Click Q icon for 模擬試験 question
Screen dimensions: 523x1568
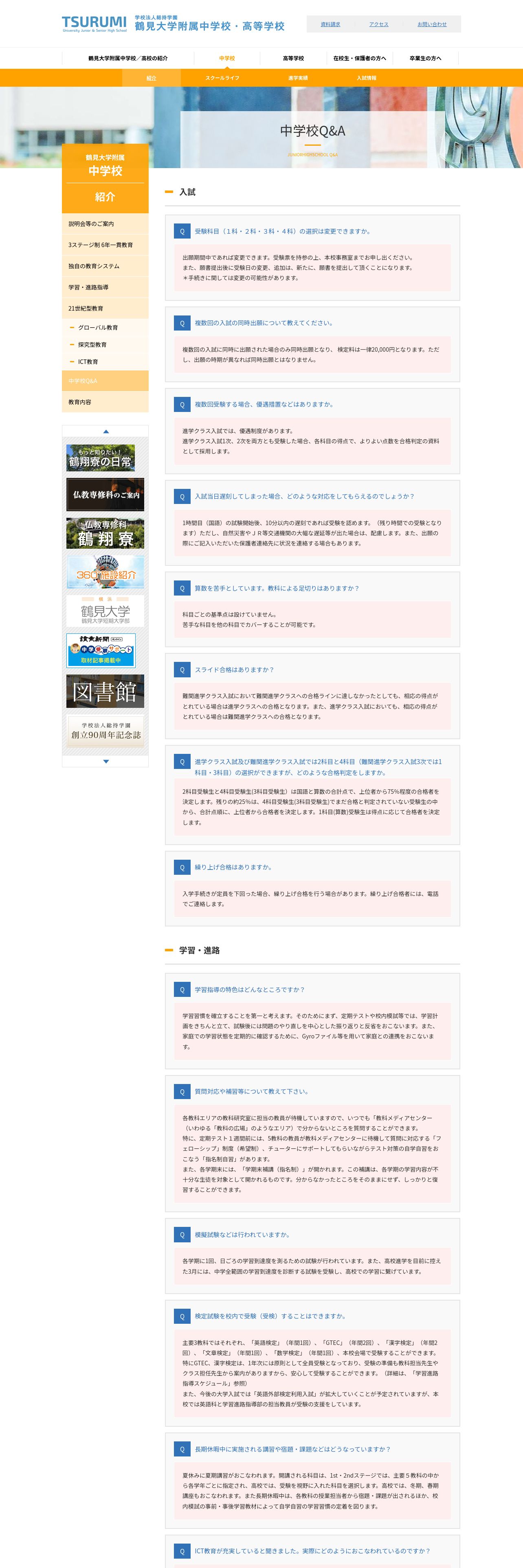[181, 1235]
